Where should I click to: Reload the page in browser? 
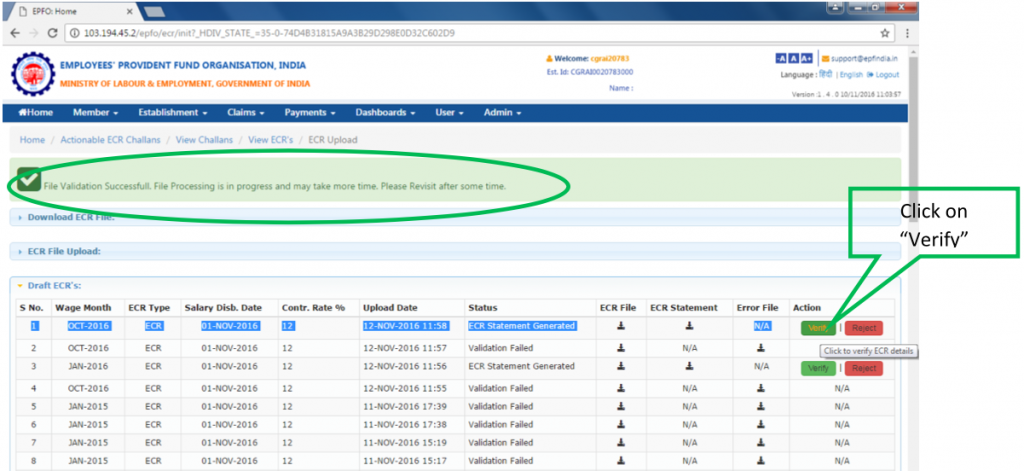pyautogui.click(x=54, y=33)
